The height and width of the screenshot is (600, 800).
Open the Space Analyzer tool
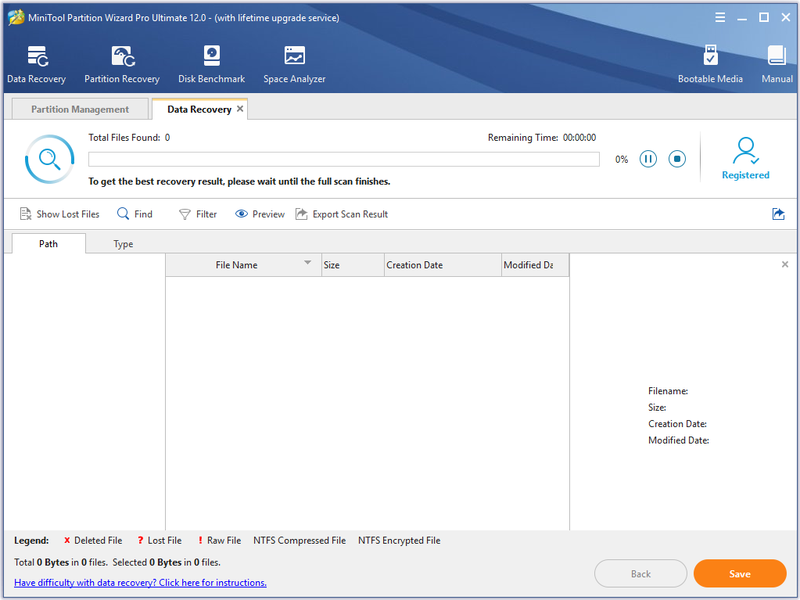[x=294, y=56]
